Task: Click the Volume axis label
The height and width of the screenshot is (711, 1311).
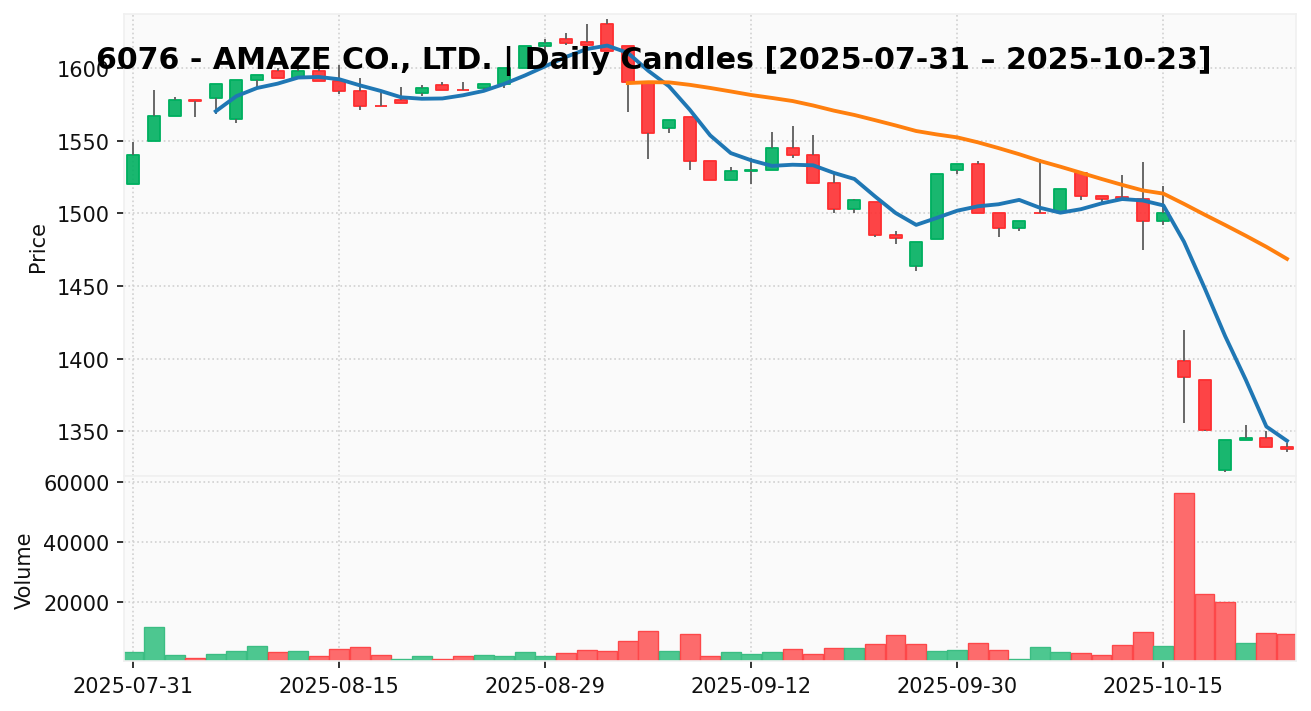Action: pos(24,570)
